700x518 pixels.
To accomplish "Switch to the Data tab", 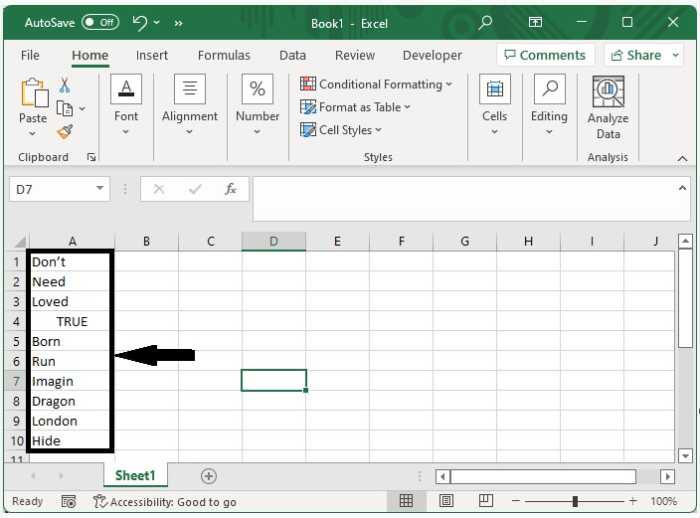I will [292, 55].
